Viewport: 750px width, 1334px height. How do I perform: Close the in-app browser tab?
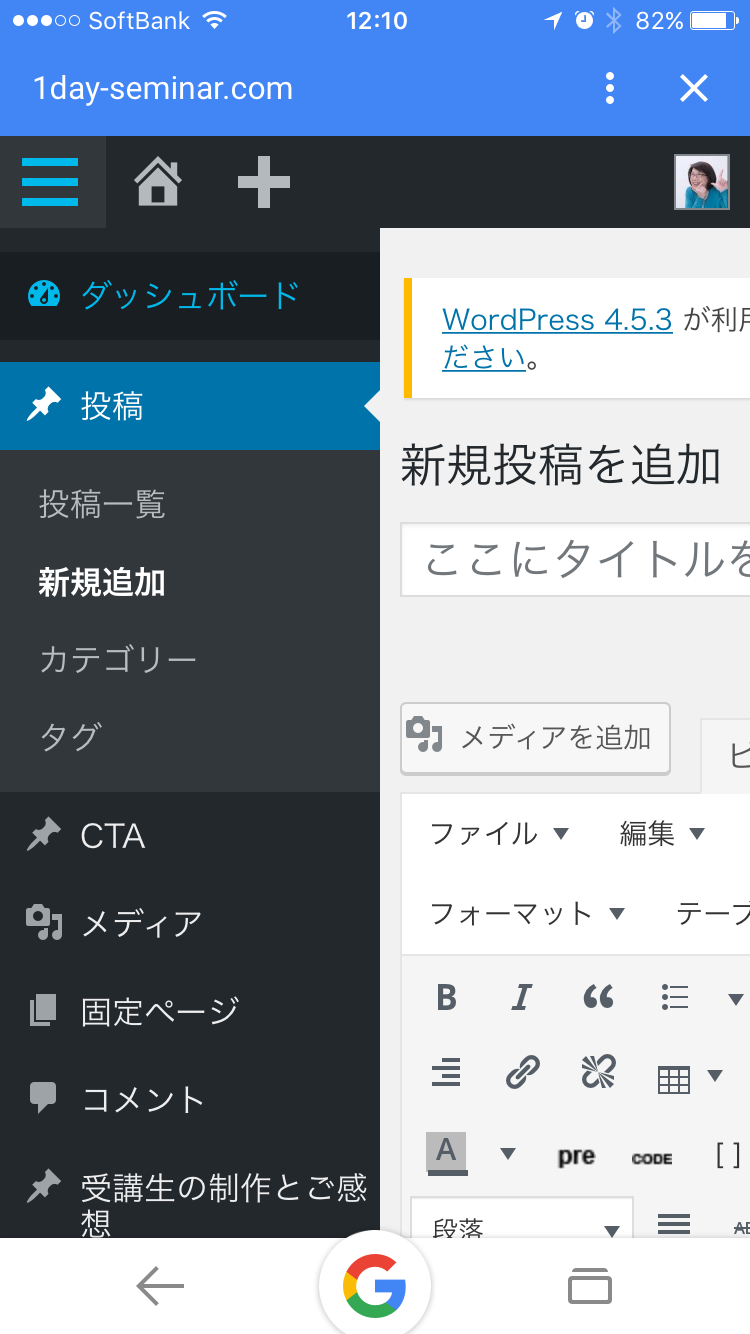[x=694, y=88]
